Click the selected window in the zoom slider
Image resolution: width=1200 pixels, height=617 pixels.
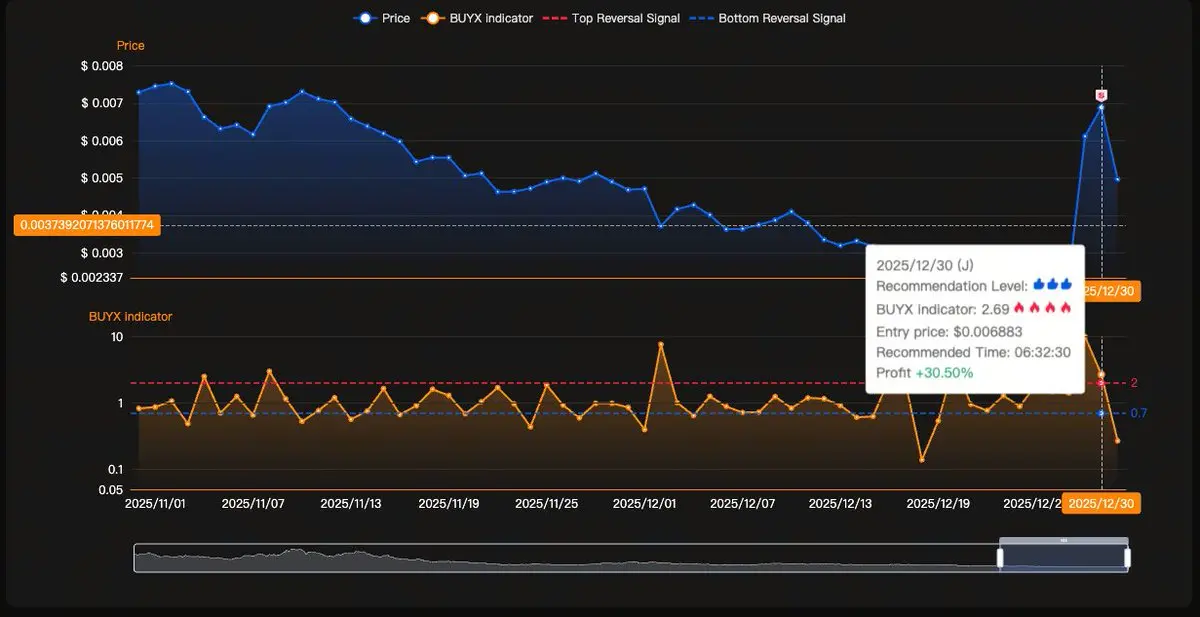[1063, 559]
